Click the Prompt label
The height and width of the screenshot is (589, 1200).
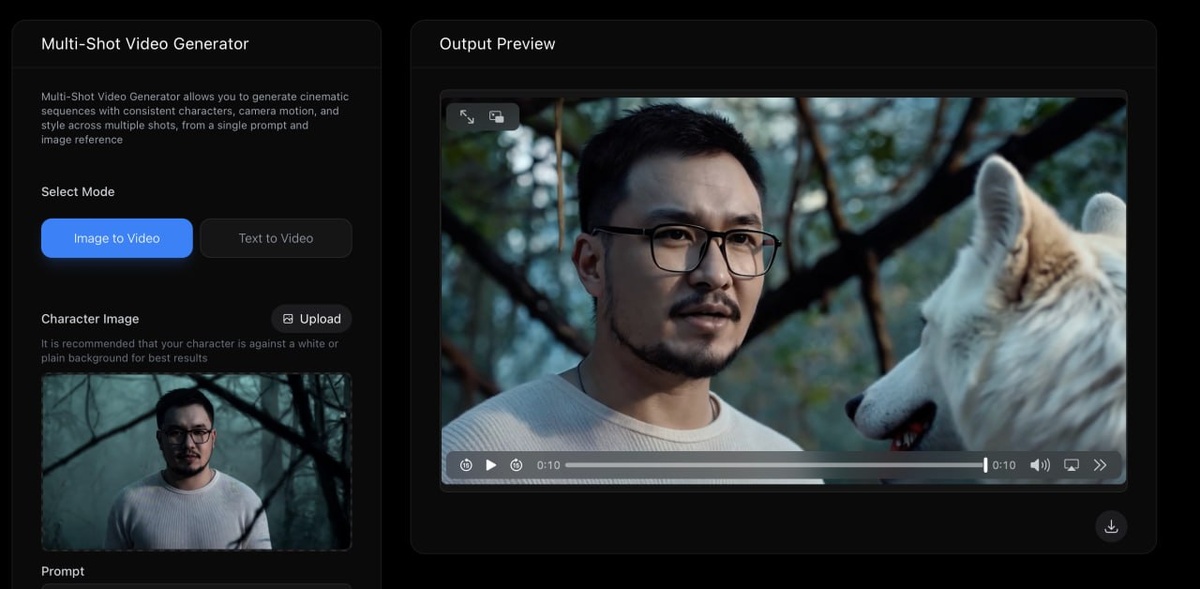pos(63,571)
